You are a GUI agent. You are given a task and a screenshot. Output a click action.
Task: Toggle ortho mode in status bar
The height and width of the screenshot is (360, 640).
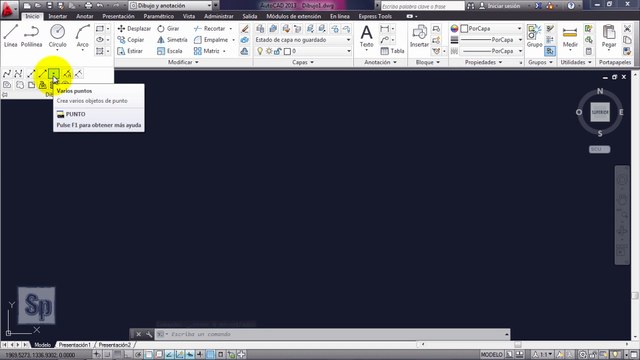[x=128, y=354]
